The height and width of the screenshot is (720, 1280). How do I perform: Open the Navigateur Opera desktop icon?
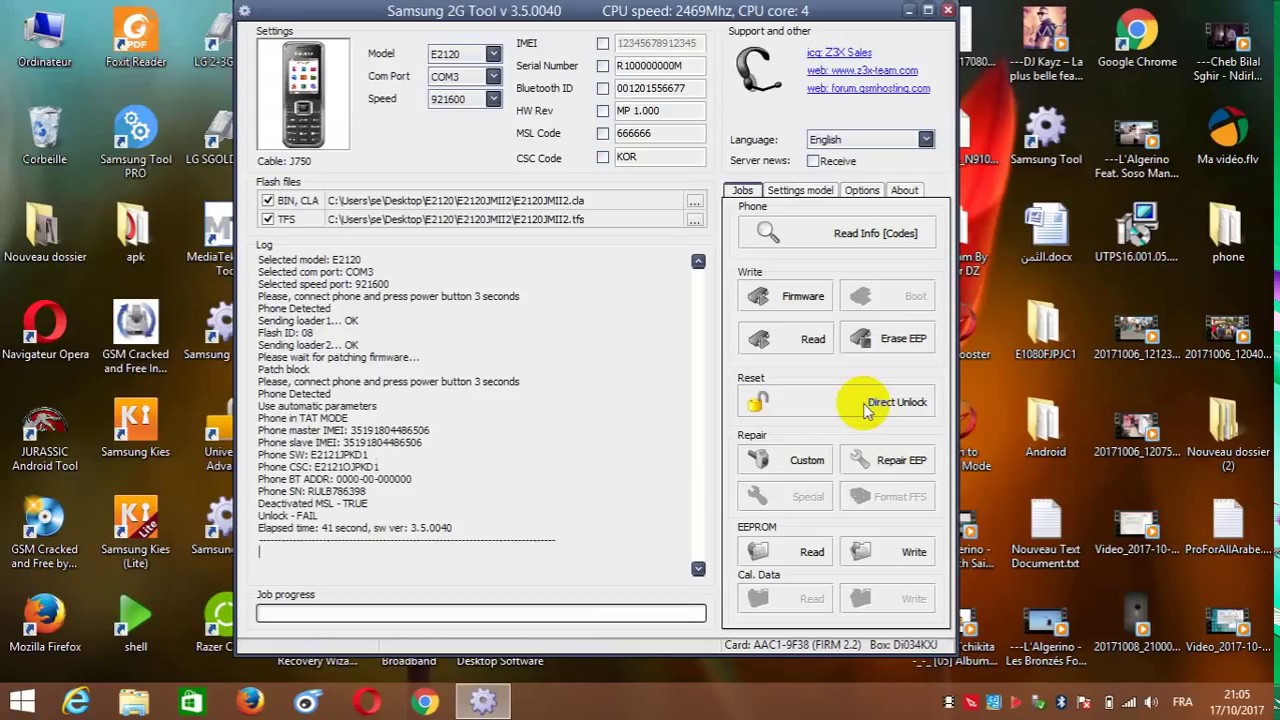click(x=45, y=330)
